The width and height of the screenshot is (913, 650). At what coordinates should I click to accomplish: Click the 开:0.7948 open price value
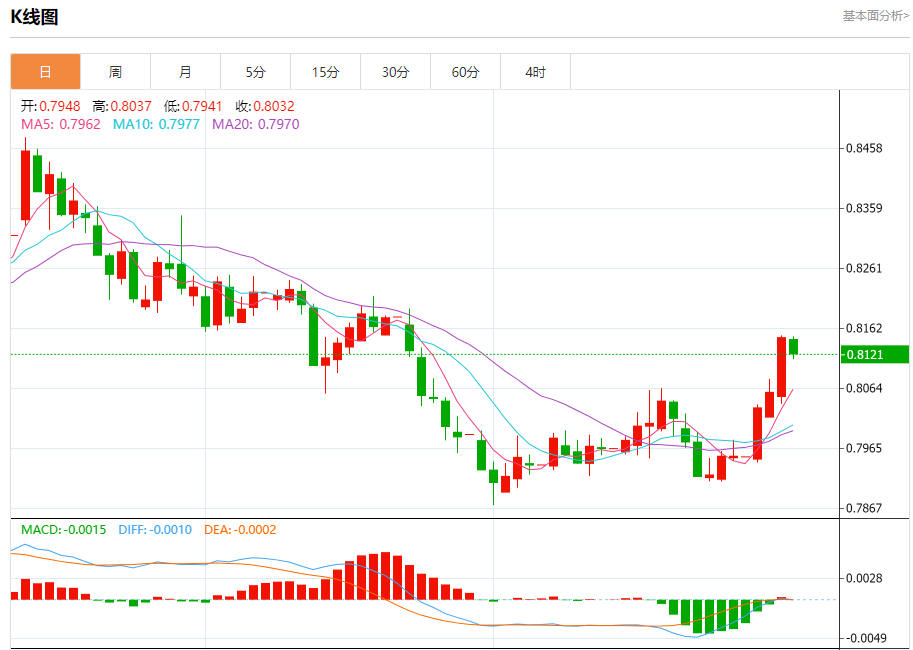(51, 106)
